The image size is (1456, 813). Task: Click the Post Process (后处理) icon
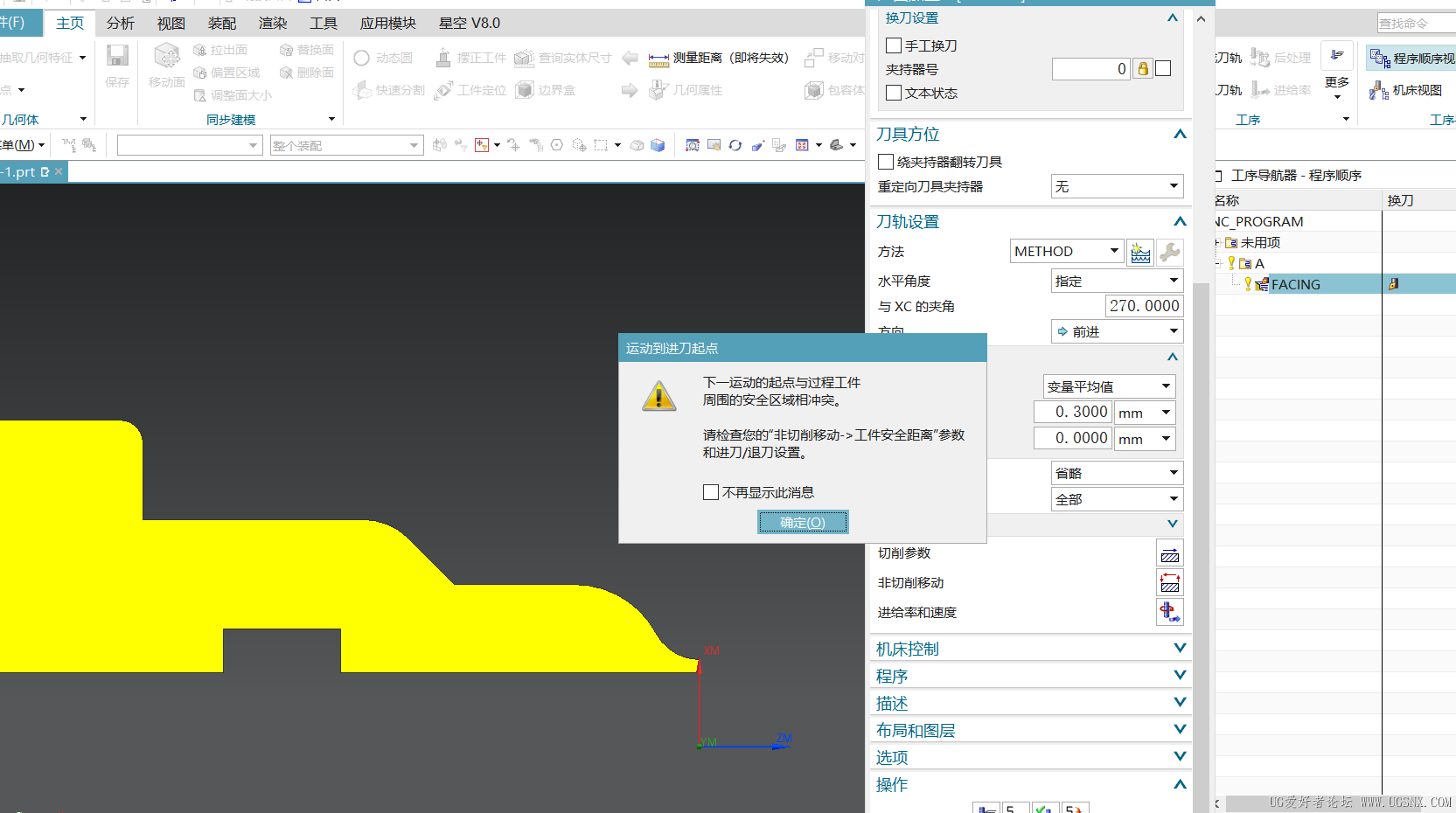[1259, 58]
